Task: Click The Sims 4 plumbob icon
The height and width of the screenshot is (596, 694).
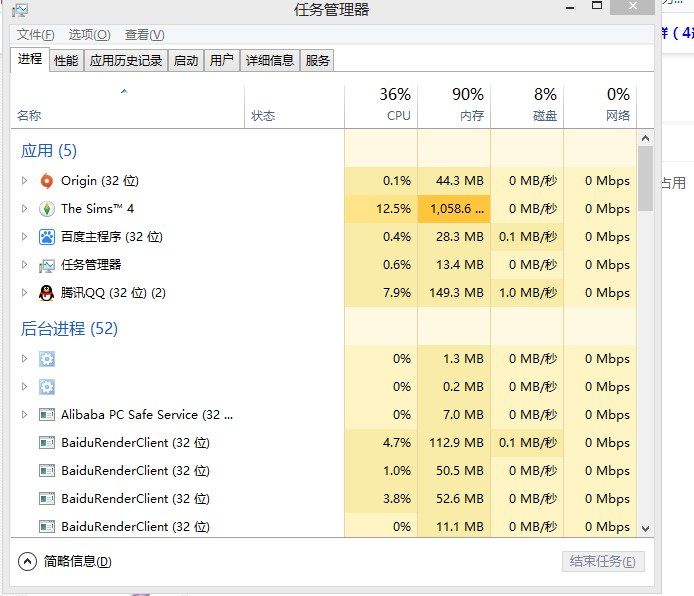Action: [47, 209]
